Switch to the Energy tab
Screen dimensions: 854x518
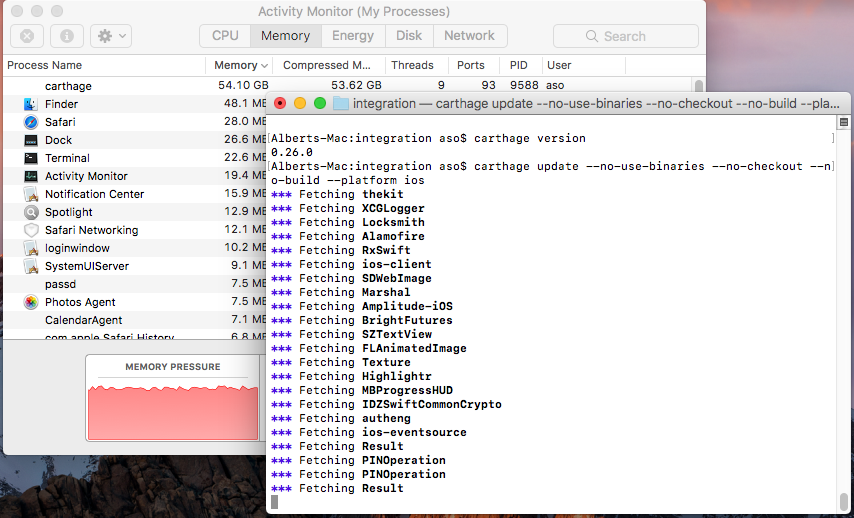click(x=353, y=36)
